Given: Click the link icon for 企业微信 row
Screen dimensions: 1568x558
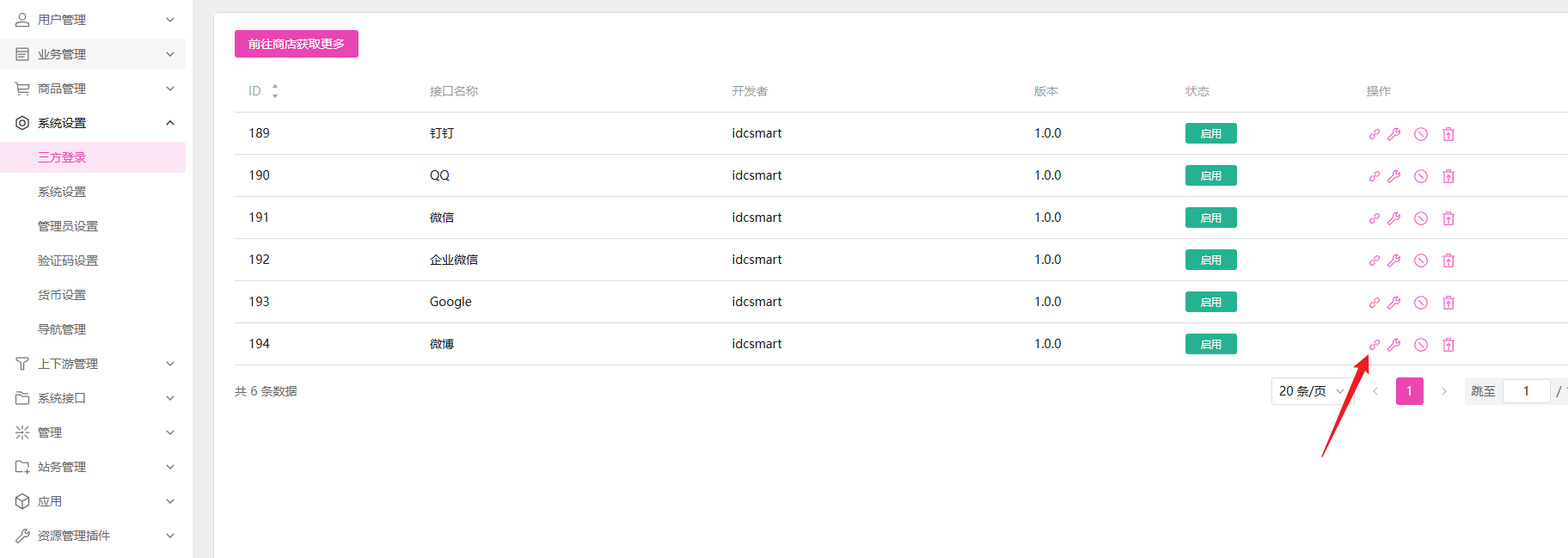Looking at the screenshot, I should (x=1374, y=261).
